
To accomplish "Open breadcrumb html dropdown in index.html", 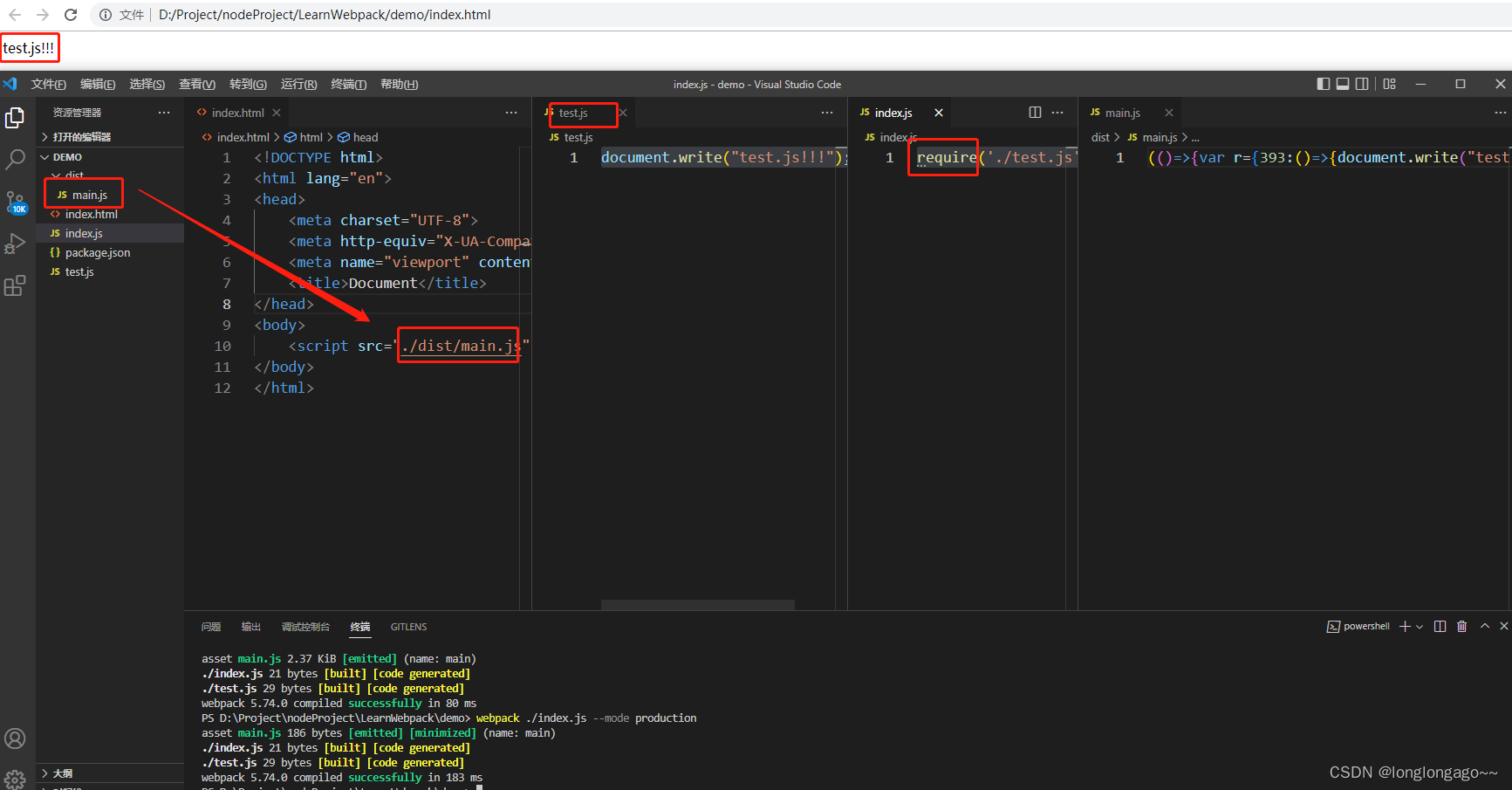I will (x=304, y=137).
